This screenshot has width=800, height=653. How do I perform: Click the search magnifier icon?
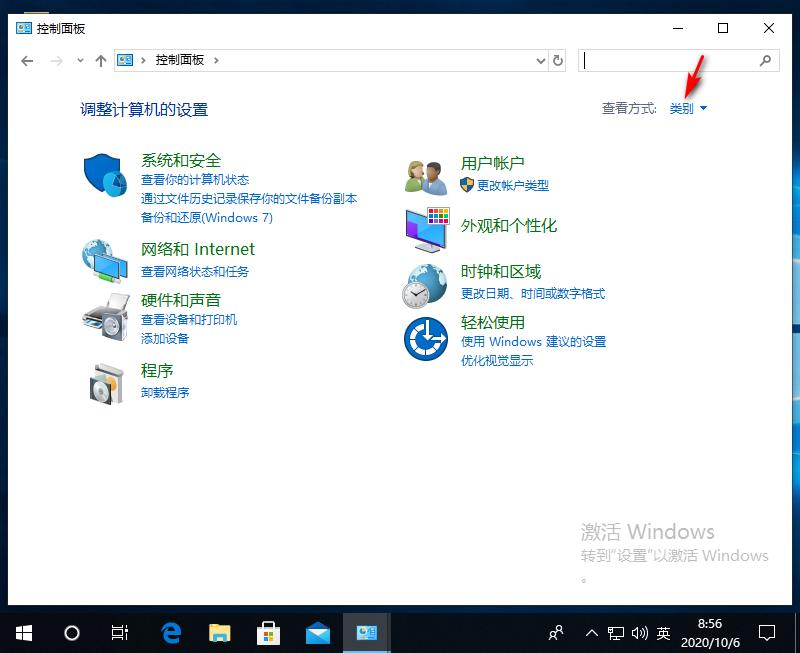coord(765,61)
